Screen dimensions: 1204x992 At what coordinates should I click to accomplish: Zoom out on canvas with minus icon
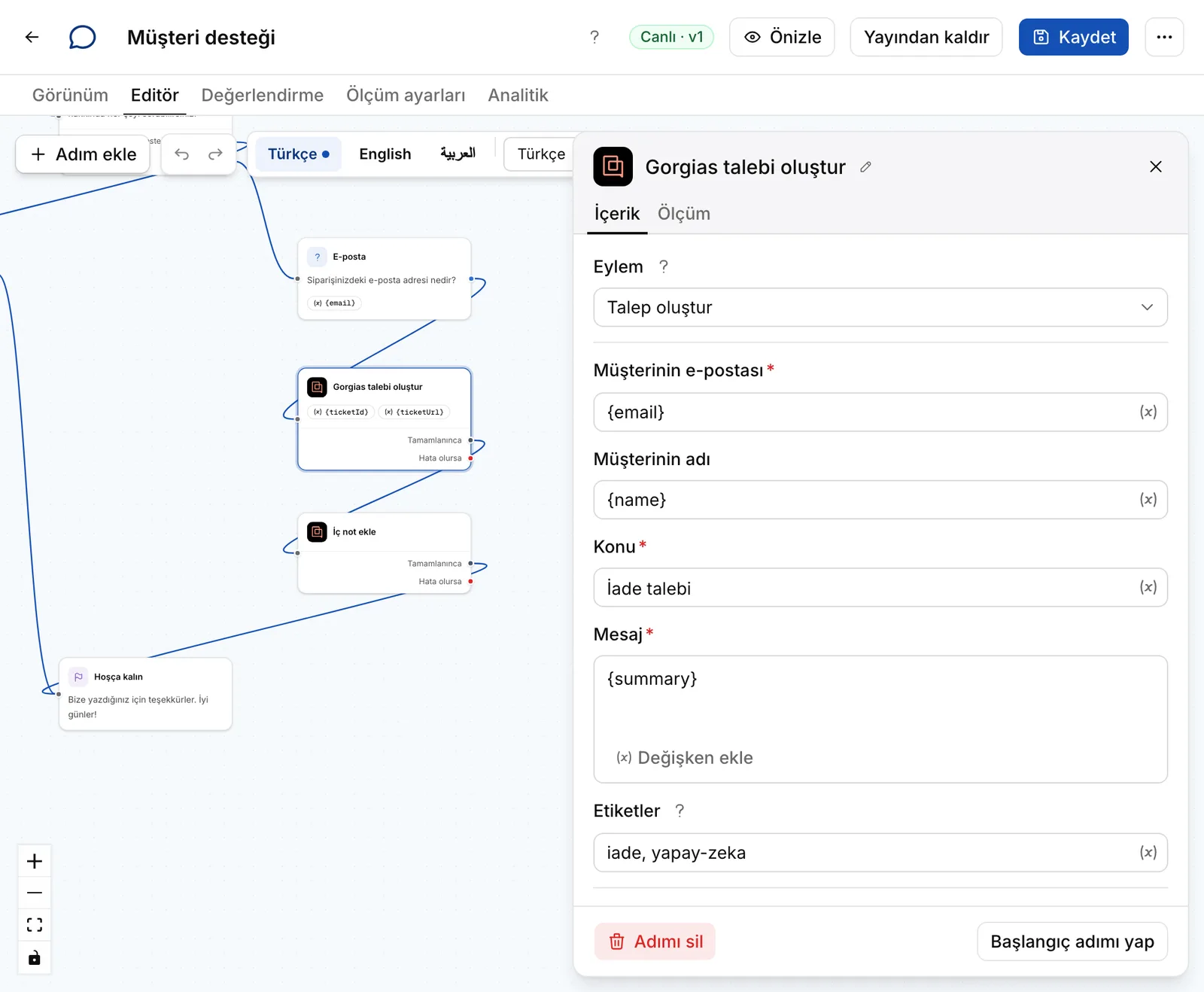tap(35, 893)
